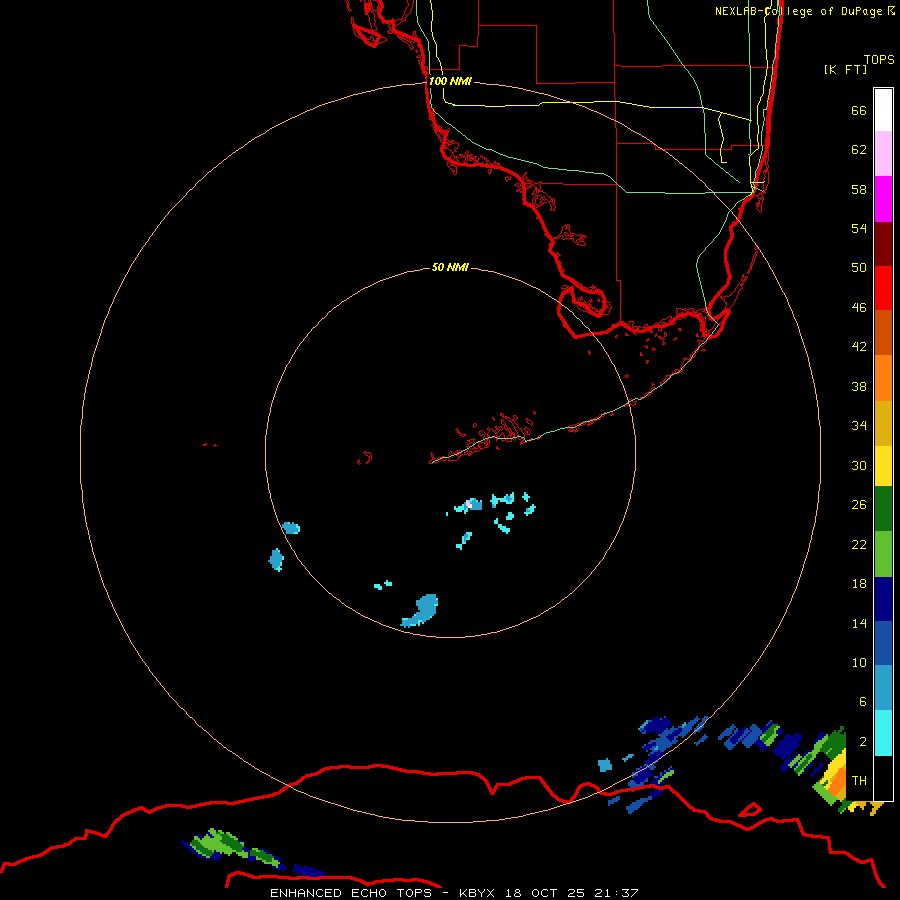Viewport: 900px width, 900px height.
Task: Click the 66 legend value
Action: (859, 110)
